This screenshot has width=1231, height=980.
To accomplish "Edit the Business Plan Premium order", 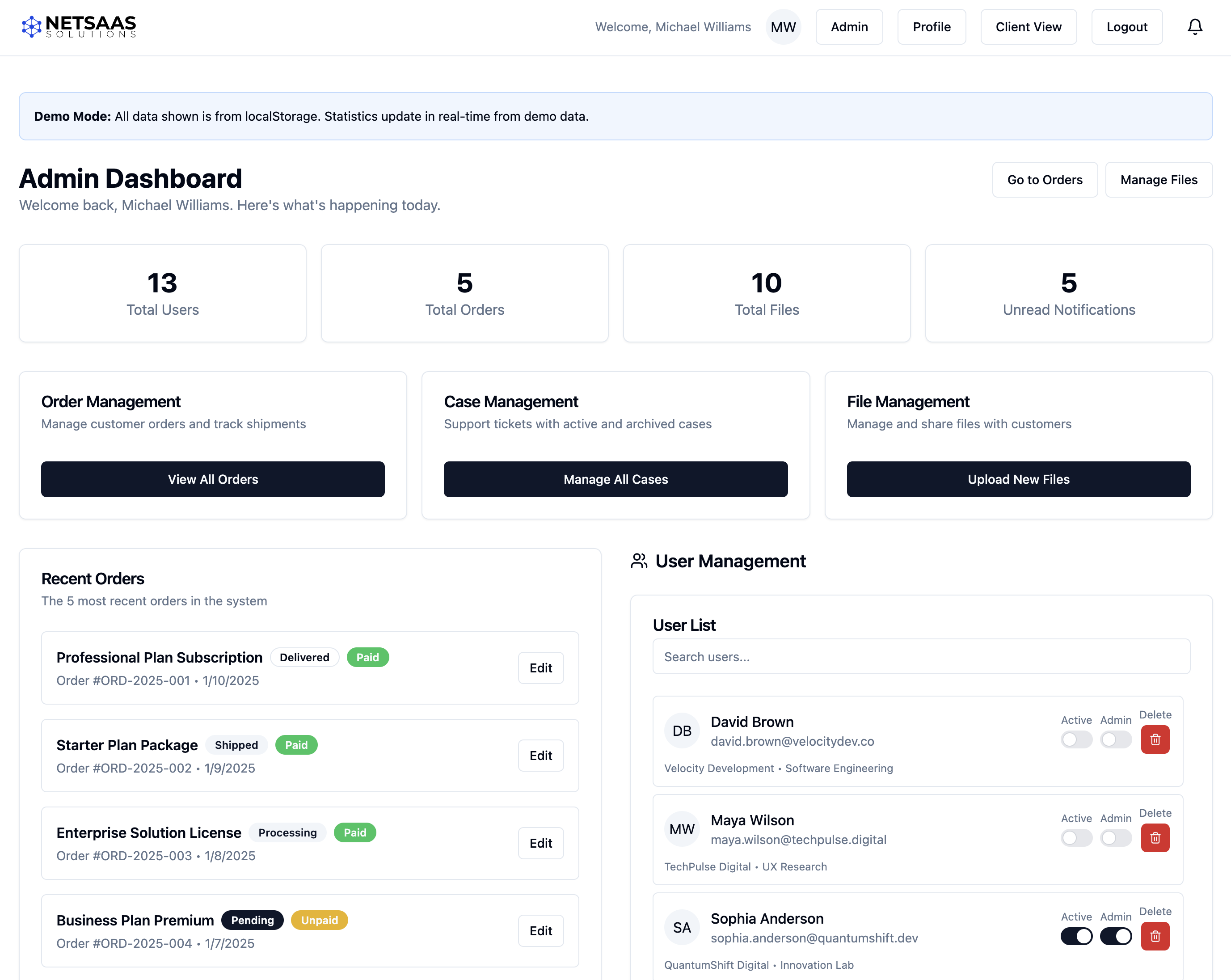I will (540, 930).
